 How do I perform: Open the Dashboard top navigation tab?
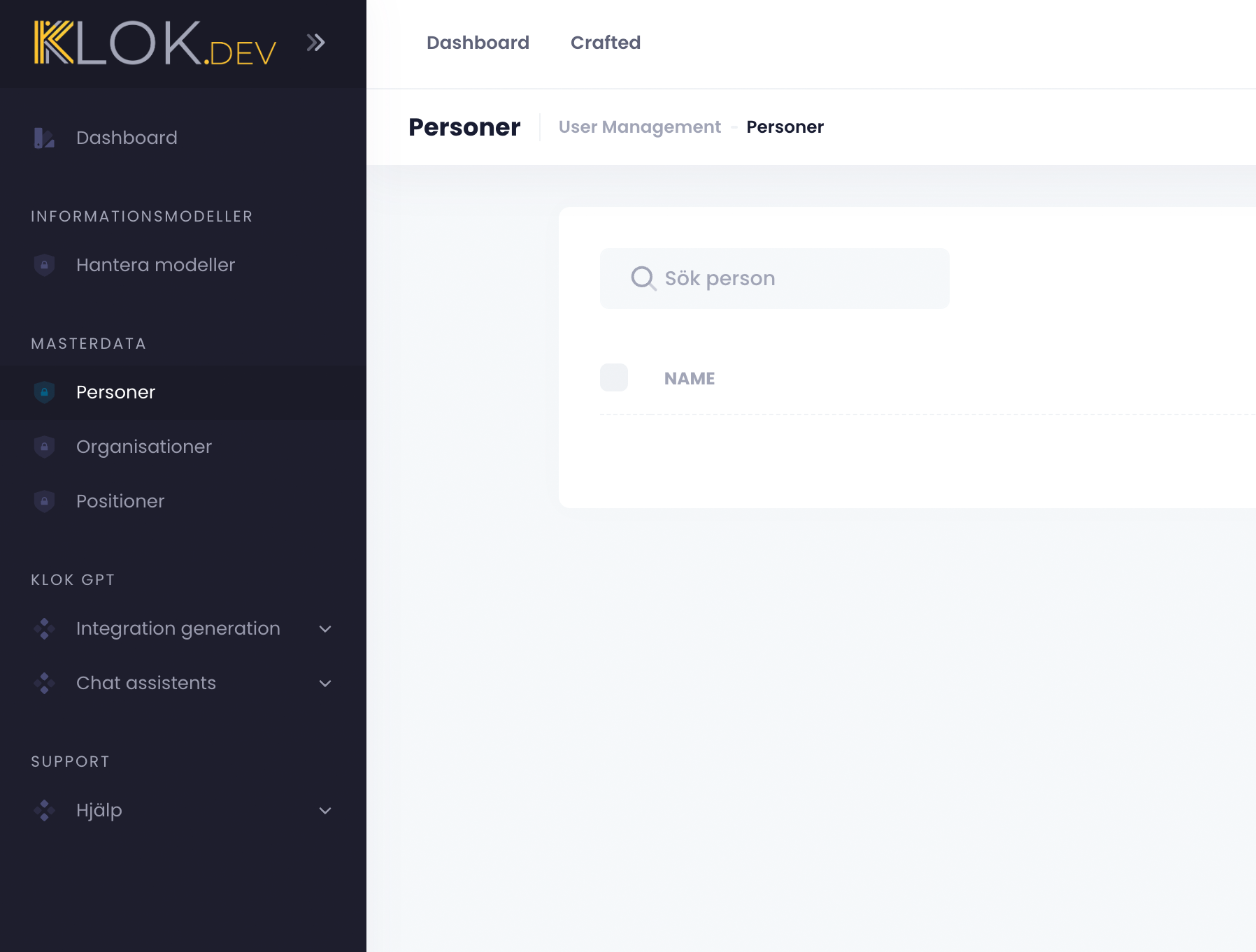tap(478, 43)
